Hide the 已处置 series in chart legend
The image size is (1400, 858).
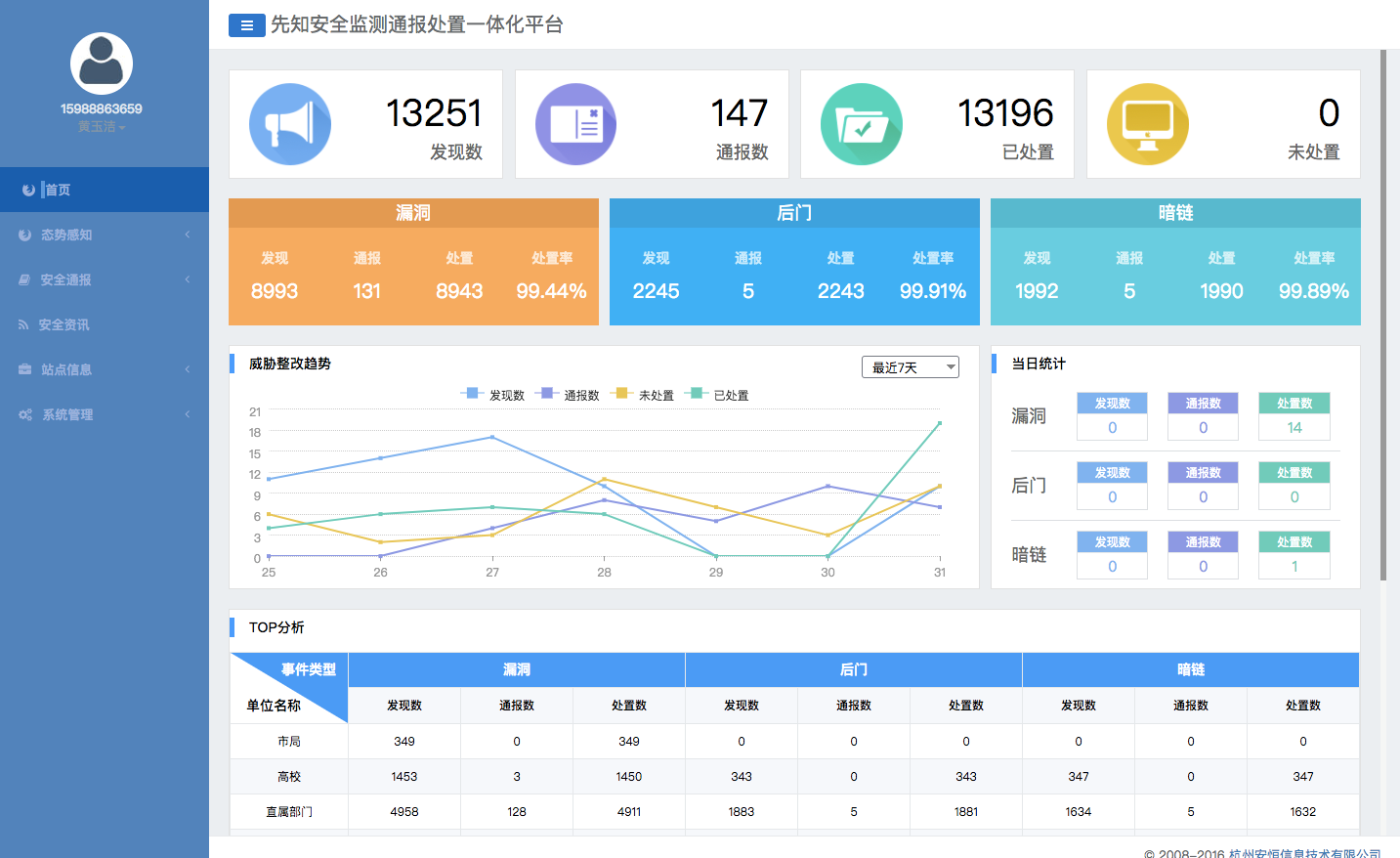[719, 395]
